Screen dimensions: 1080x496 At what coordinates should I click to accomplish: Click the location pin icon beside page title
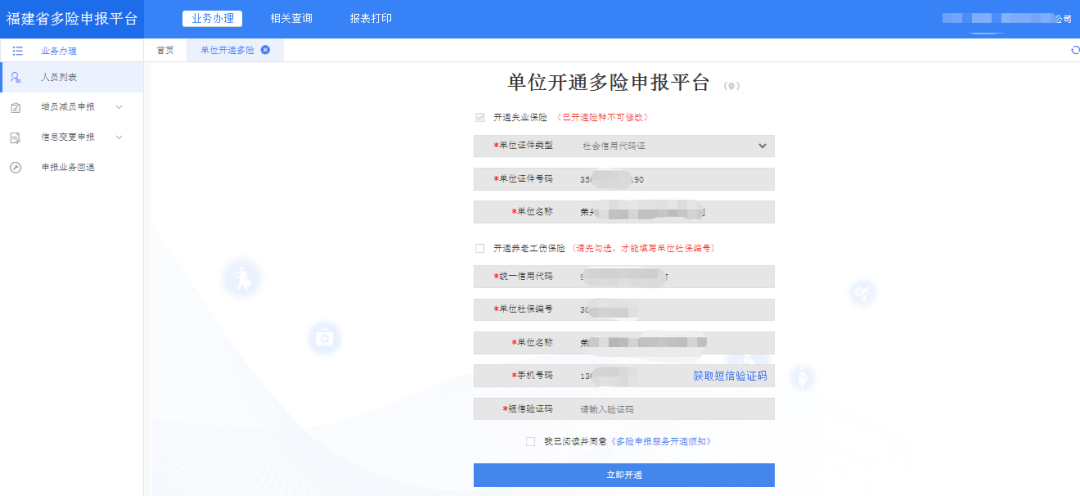click(x=731, y=86)
